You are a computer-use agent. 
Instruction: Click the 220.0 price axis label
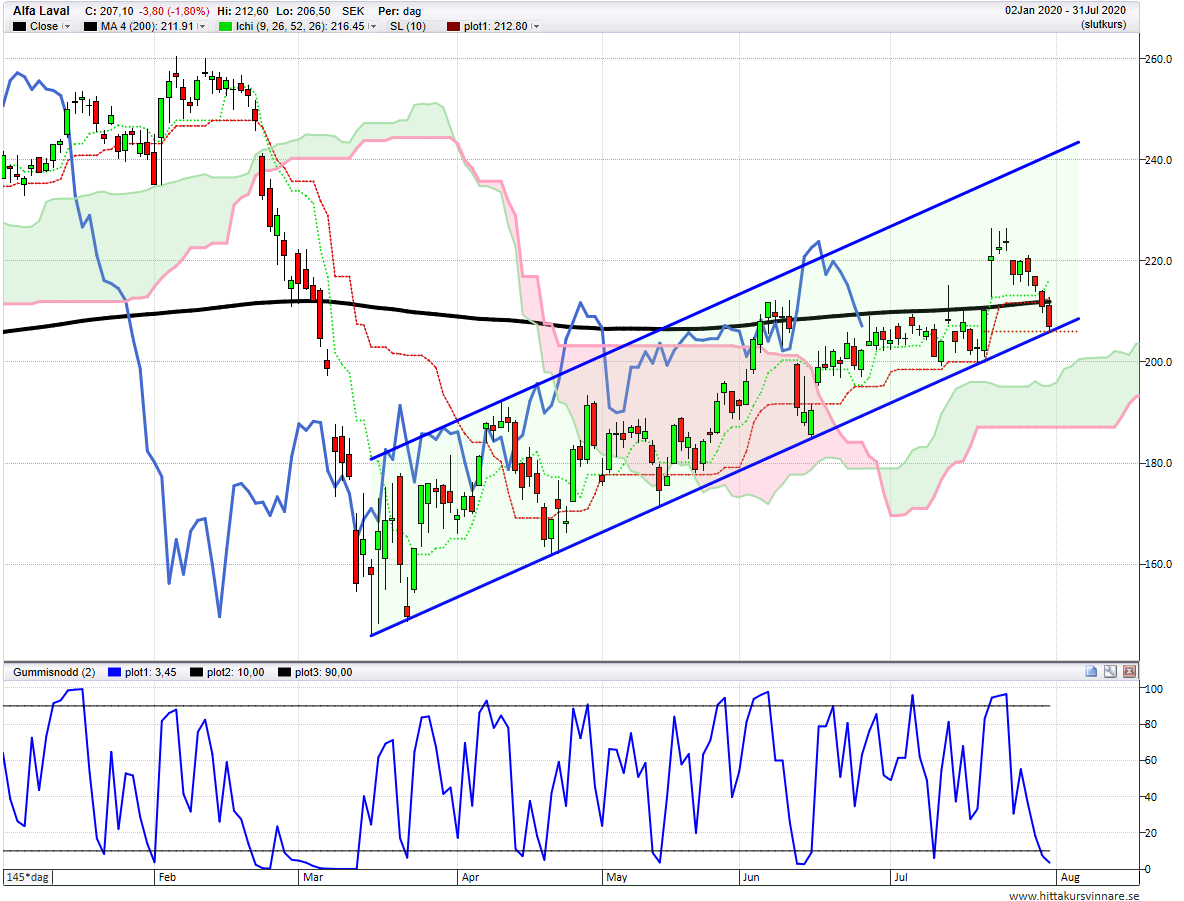click(1158, 261)
